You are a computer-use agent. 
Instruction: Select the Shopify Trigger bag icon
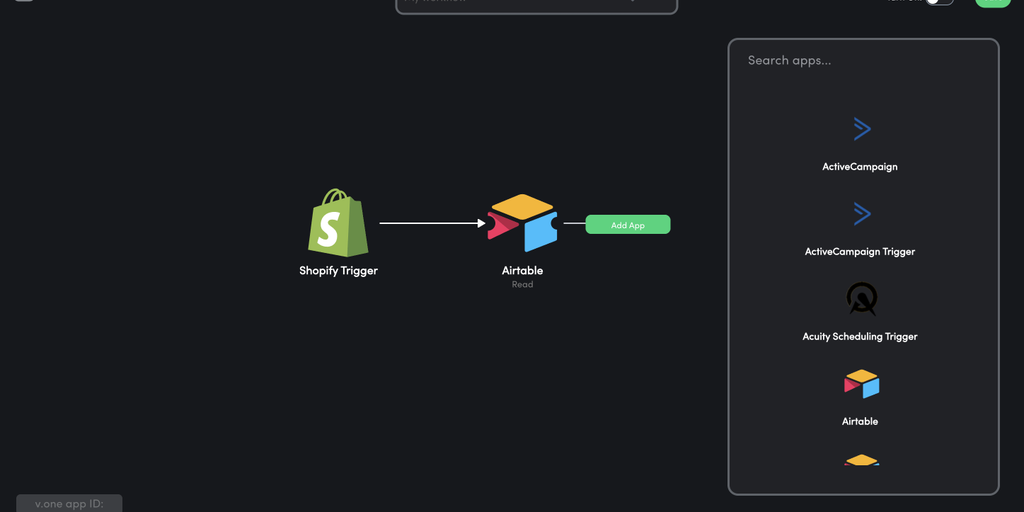click(338, 223)
